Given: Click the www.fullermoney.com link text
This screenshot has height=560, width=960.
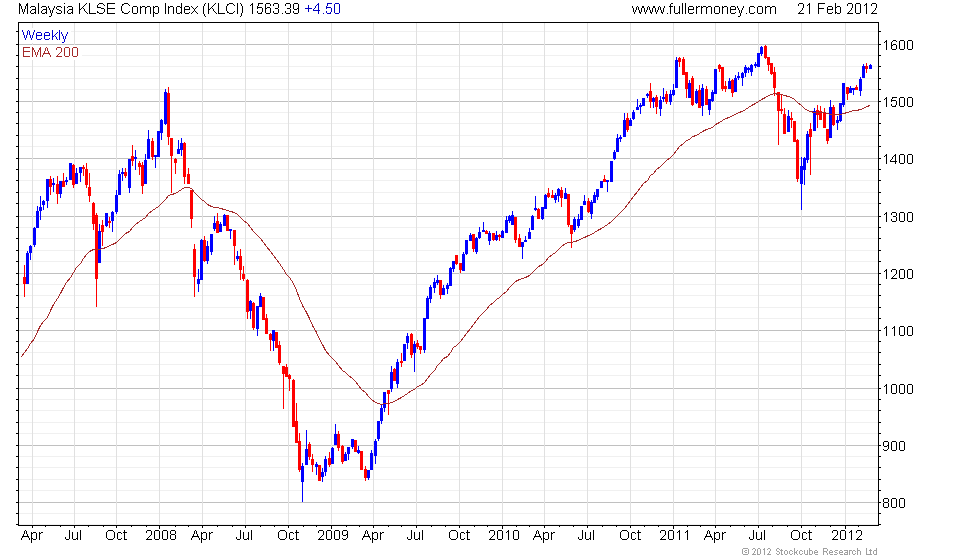Looking at the screenshot, I should (703, 9).
